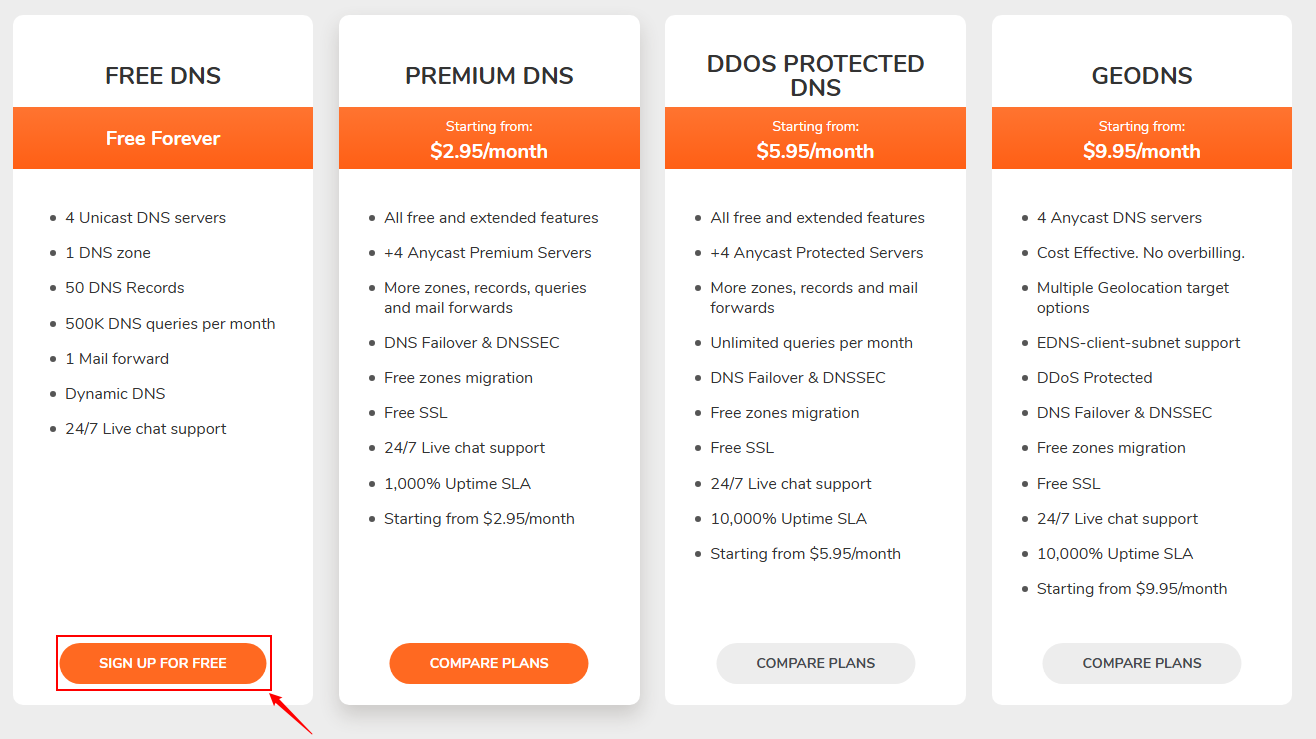The image size is (1316, 739).
Task: Select the $5.95/month price banner
Action: tap(815, 140)
